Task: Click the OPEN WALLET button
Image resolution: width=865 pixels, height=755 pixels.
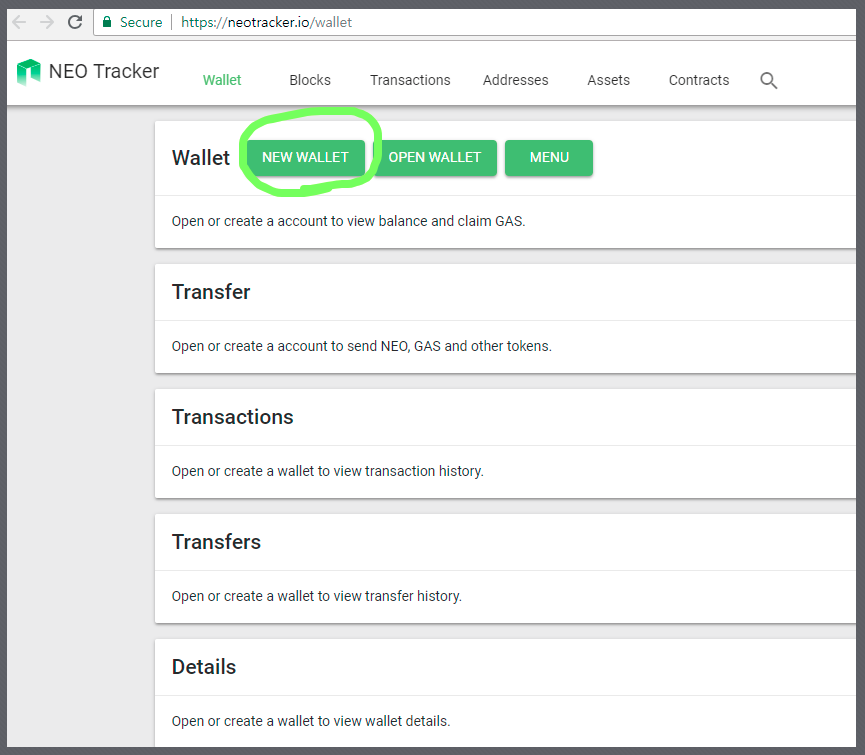Action: (435, 158)
